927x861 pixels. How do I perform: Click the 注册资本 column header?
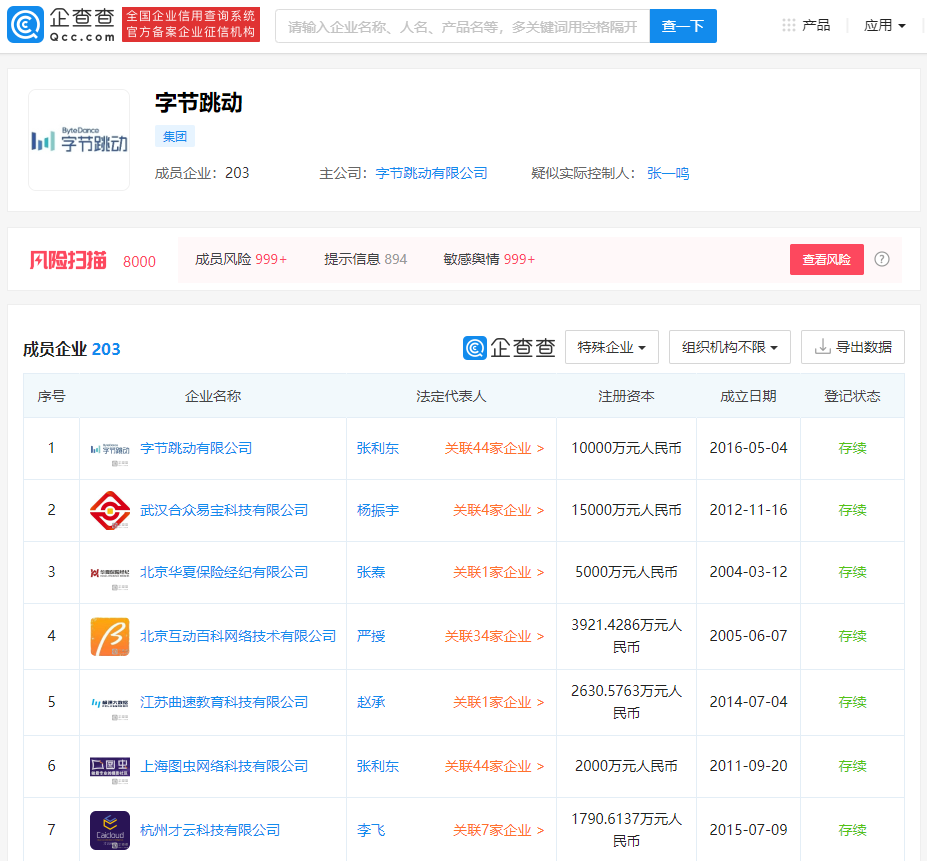click(x=626, y=396)
